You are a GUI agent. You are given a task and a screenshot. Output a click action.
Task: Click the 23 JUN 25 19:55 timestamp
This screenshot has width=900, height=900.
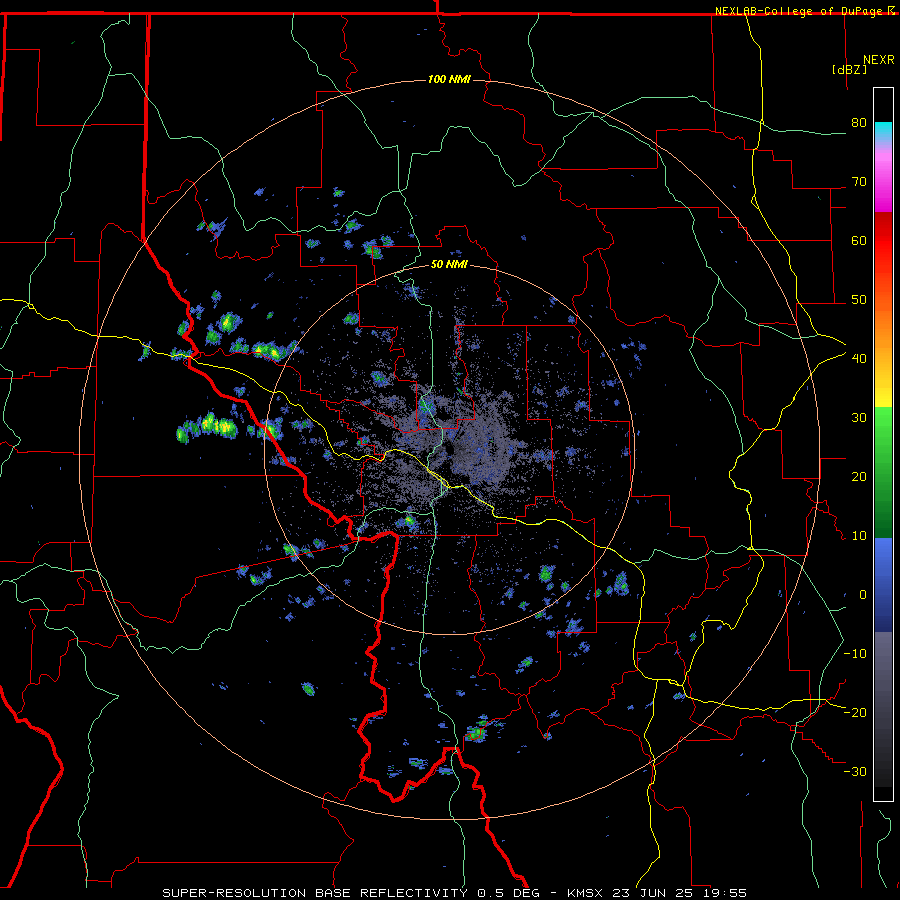tap(680, 893)
